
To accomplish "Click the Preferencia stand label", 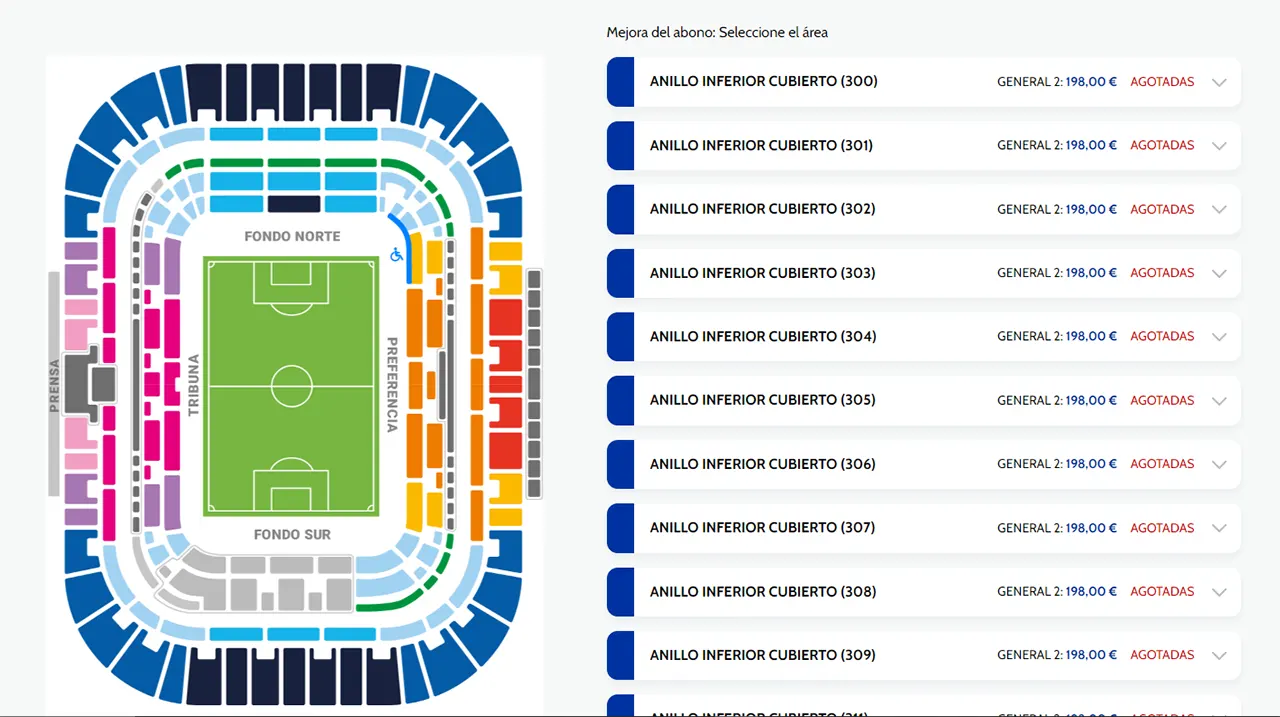I will coord(392,385).
